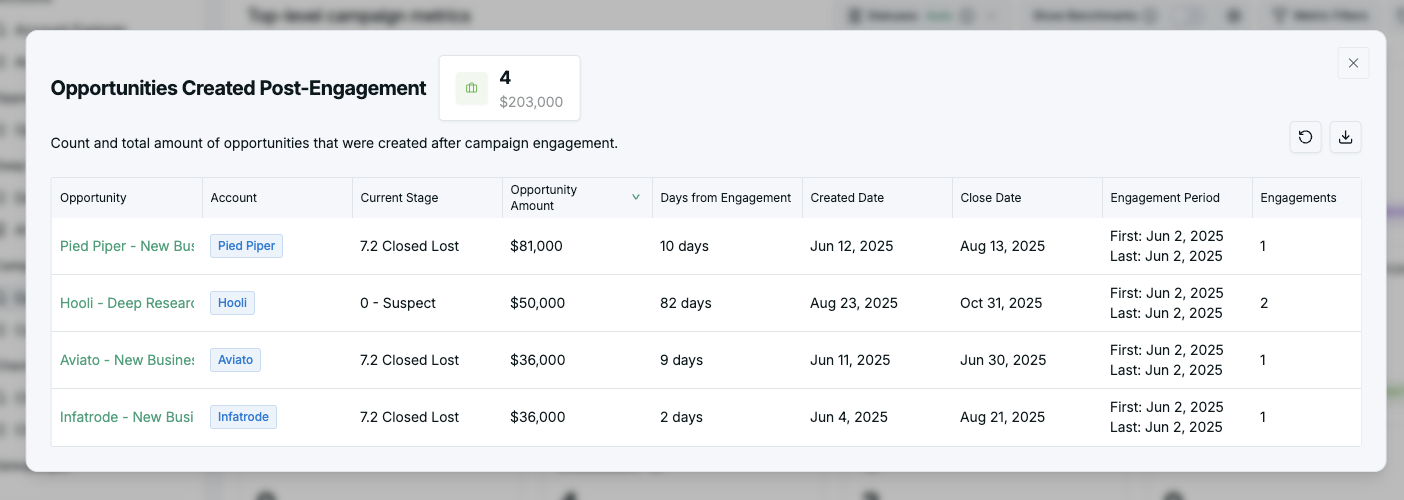This screenshot has height=500, width=1404.
Task: Click the green opportunities briefcase icon
Action: tap(472, 88)
